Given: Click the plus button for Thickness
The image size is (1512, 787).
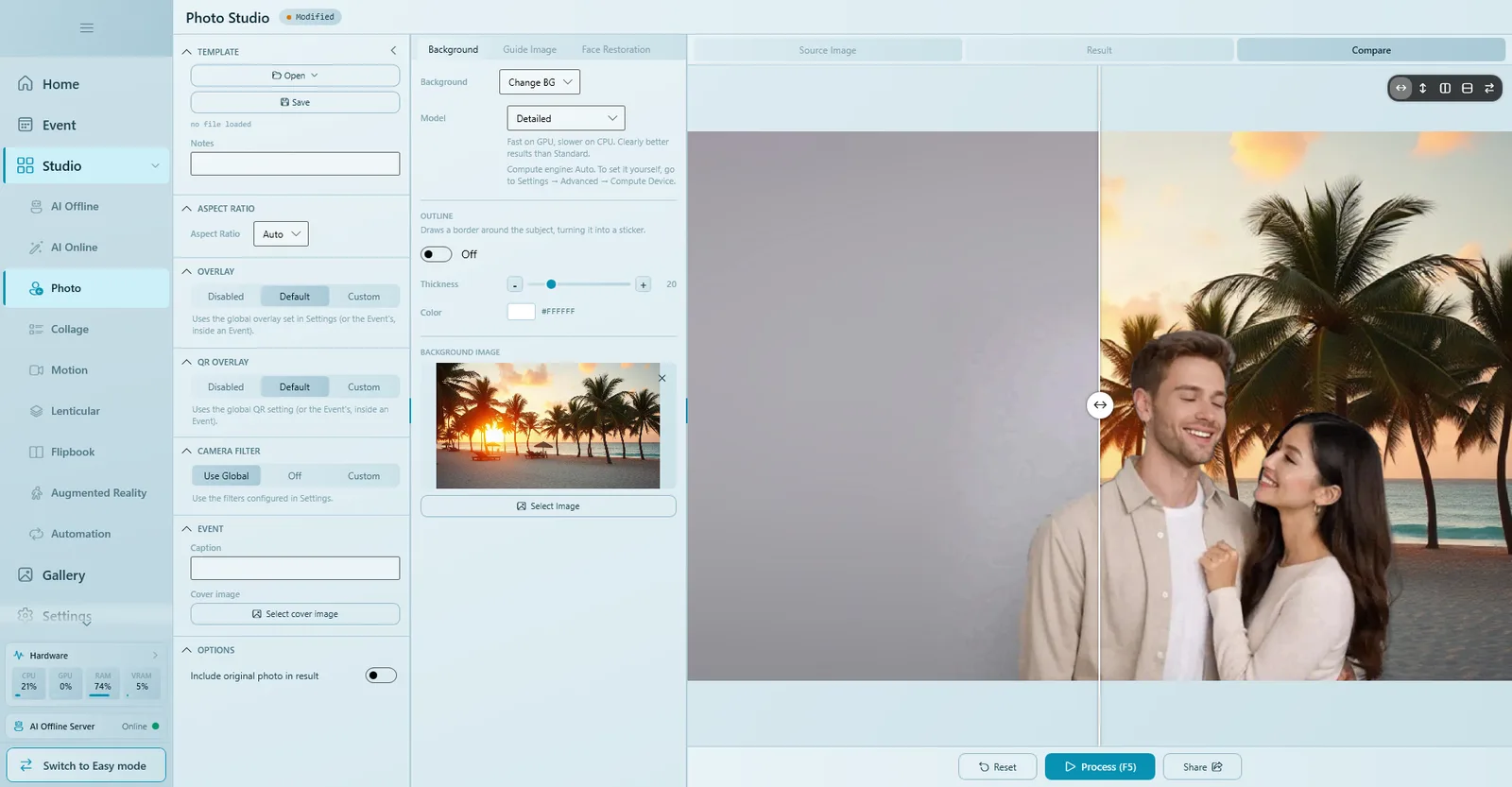Looking at the screenshot, I should pos(643,284).
